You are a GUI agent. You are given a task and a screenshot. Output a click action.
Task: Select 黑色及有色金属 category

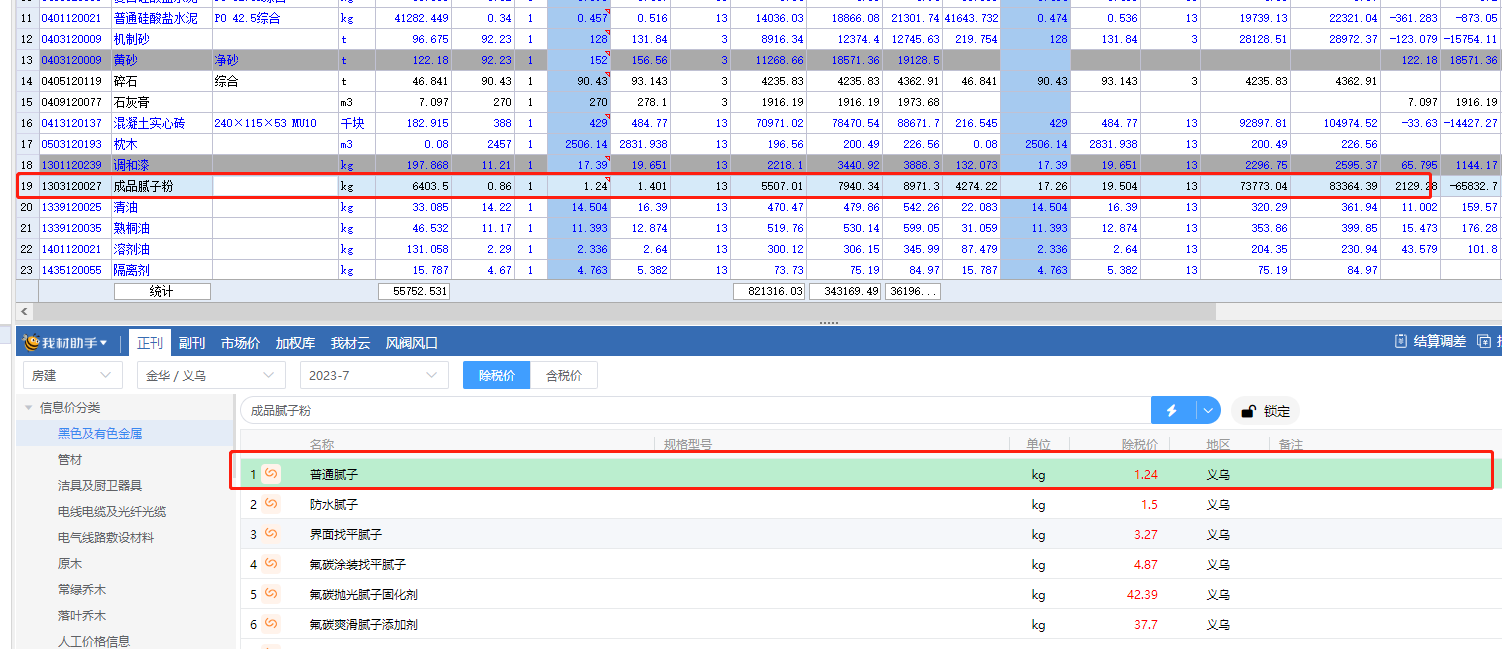pos(100,433)
